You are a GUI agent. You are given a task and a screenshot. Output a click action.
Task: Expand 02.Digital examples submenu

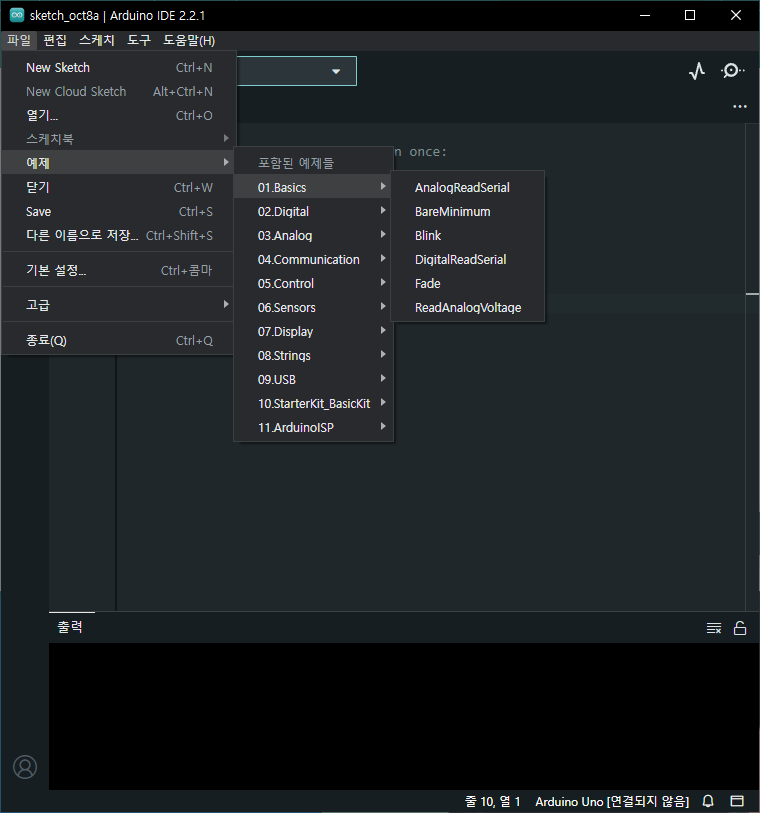tap(314, 212)
